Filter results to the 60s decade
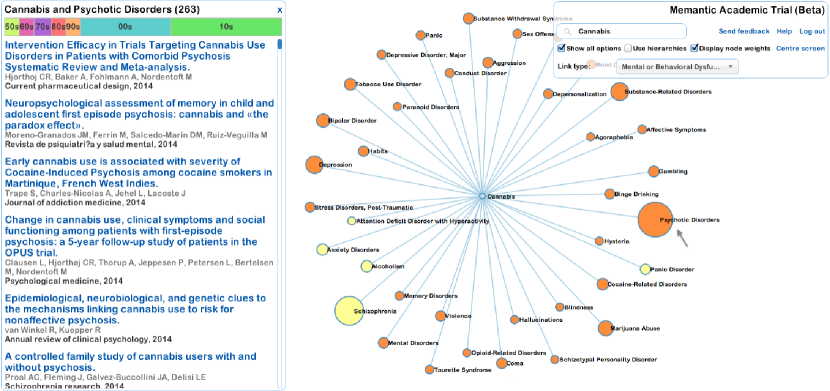Viewport: 830px width, 391px height. [x=27, y=27]
